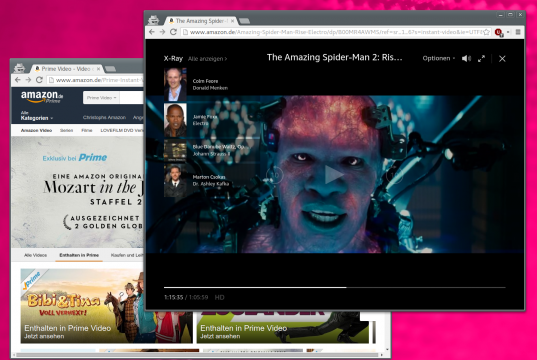Click the incognito icon of the front window

click(153, 20)
